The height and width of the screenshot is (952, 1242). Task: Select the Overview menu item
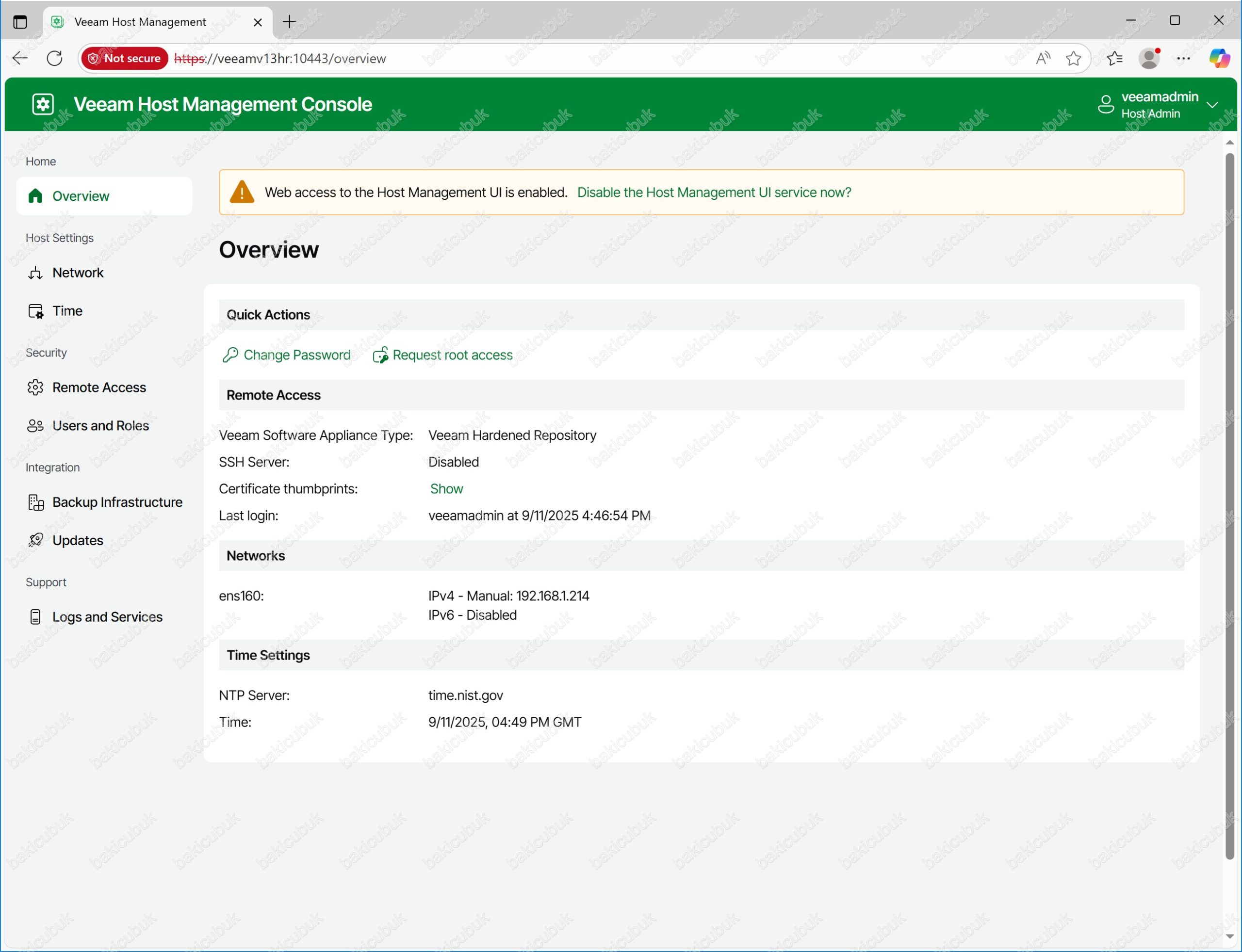[x=81, y=196]
